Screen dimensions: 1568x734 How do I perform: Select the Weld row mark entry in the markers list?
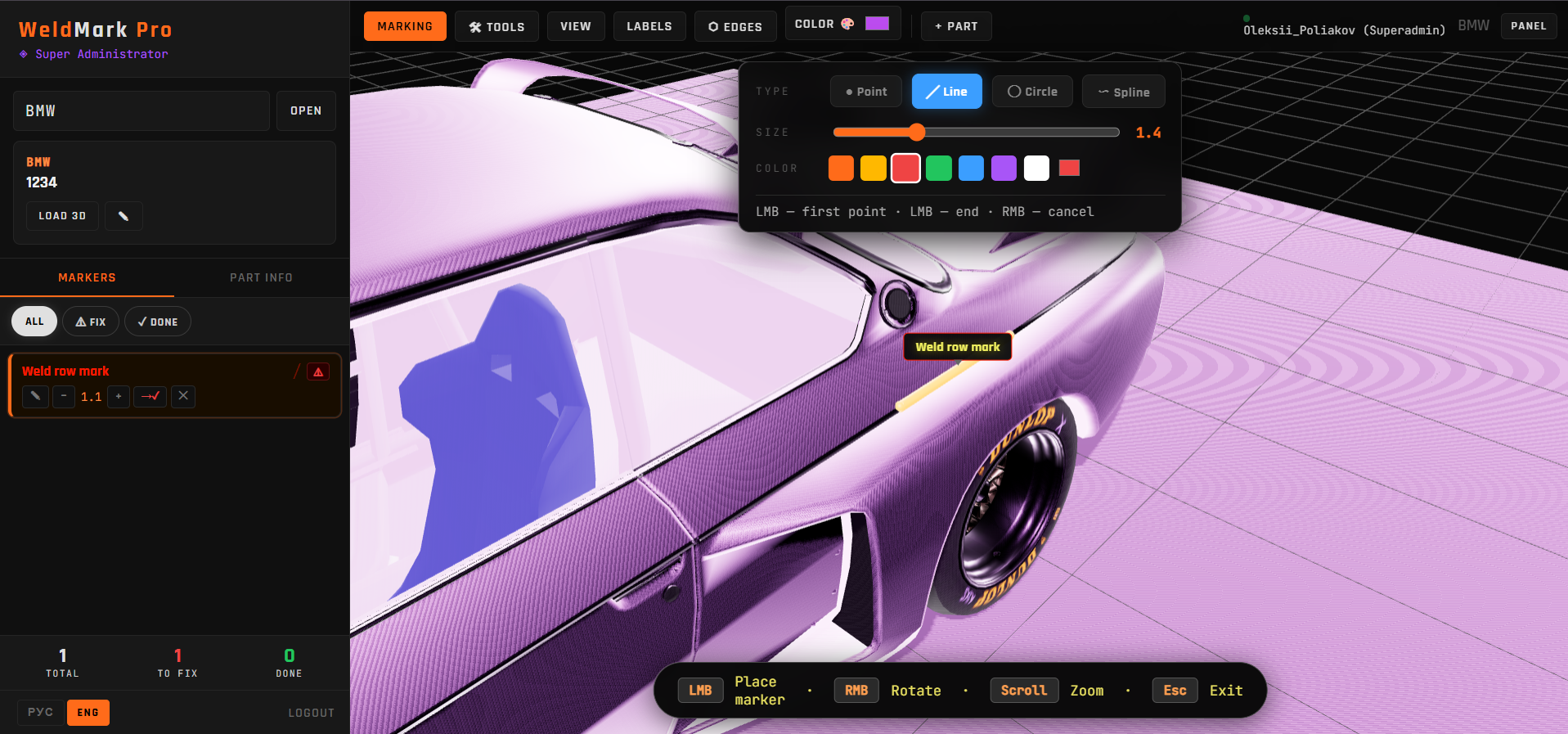coord(175,385)
